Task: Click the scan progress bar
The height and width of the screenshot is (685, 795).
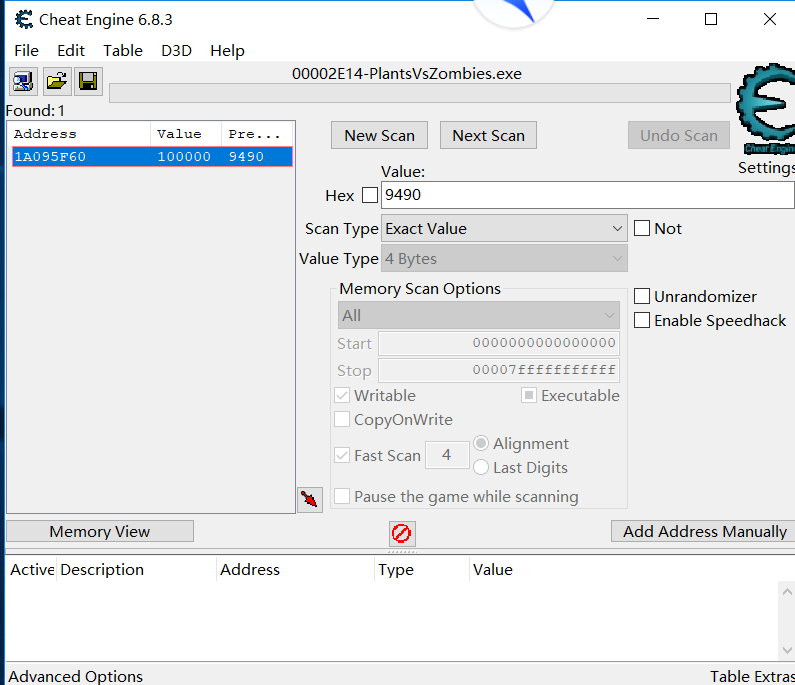Action: click(x=419, y=93)
